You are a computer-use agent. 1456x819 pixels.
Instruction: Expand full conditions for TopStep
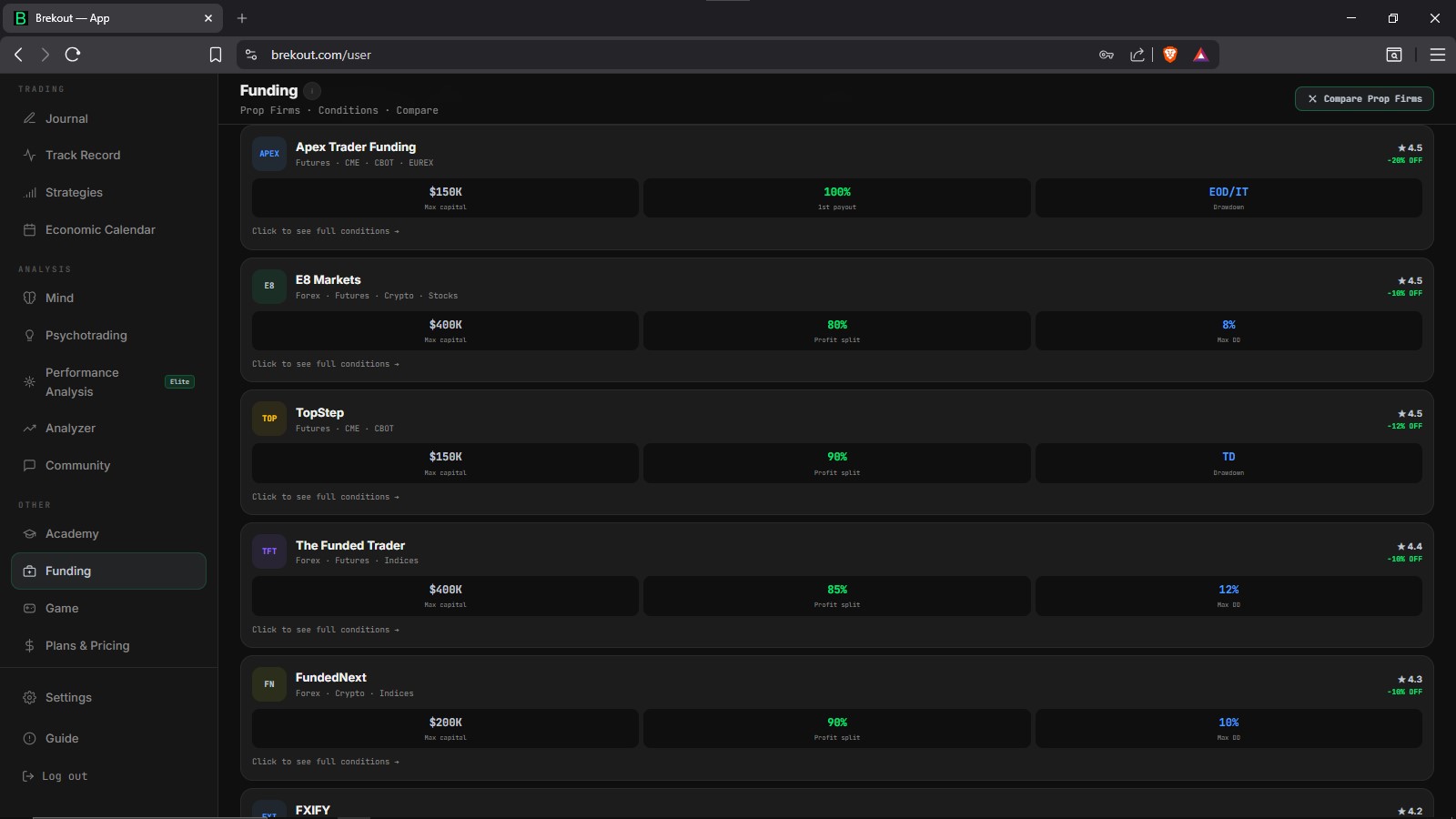pyautogui.click(x=326, y=497)
